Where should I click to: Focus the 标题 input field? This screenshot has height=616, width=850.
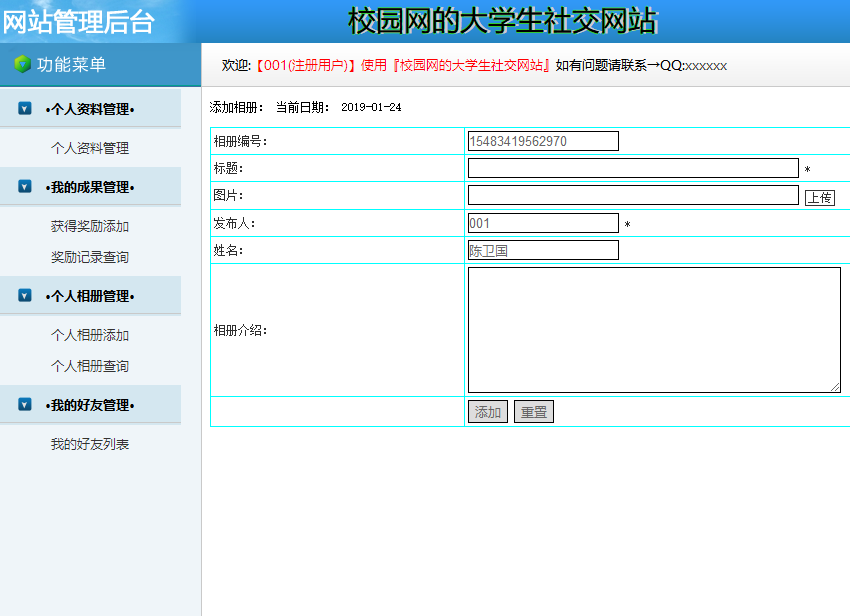tap(633, 168)
